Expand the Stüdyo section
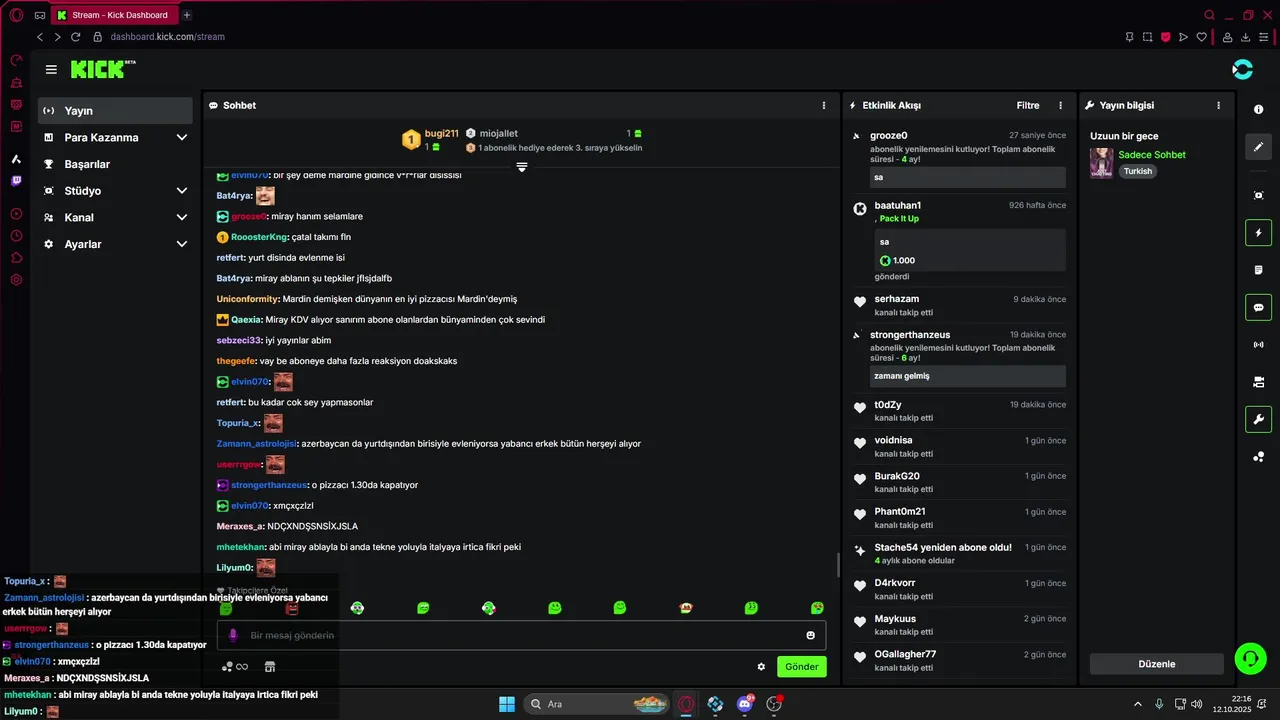1280x720 pixels. point(115,191)
